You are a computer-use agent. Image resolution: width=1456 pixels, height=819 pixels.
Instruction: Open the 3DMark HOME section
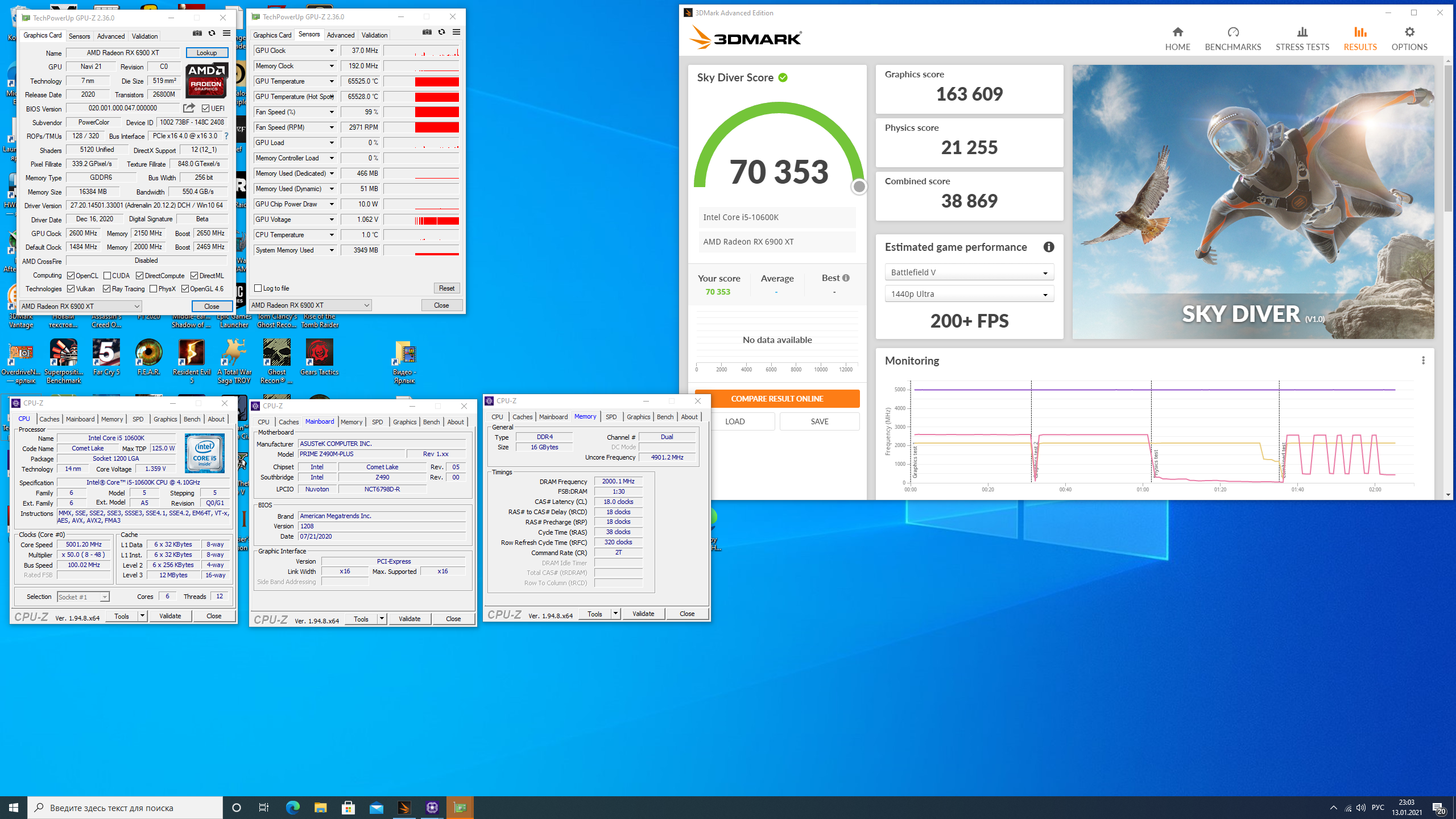pos(1177,39)
